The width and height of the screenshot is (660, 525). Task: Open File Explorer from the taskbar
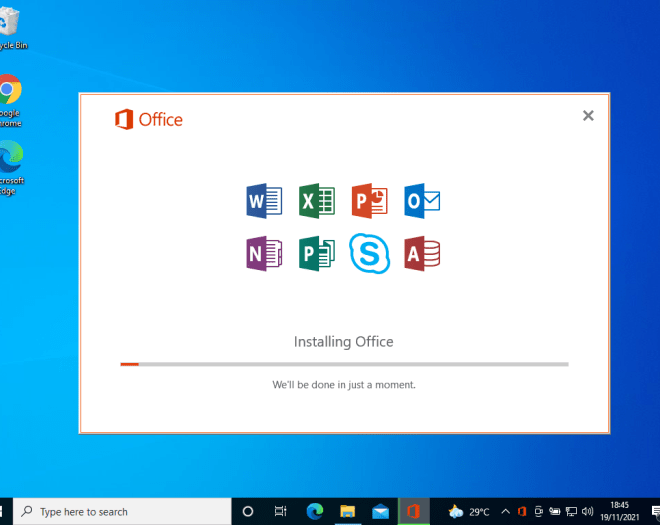pos(347,512)
